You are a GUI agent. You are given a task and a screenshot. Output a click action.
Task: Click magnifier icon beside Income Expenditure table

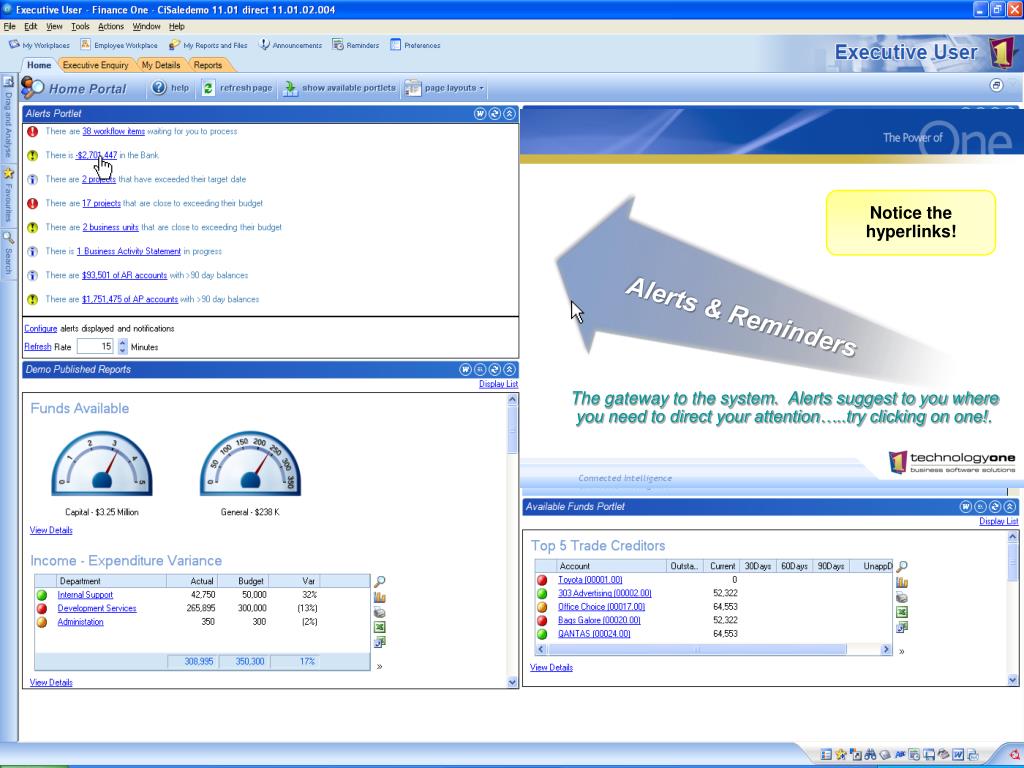[x=379, y=581]
